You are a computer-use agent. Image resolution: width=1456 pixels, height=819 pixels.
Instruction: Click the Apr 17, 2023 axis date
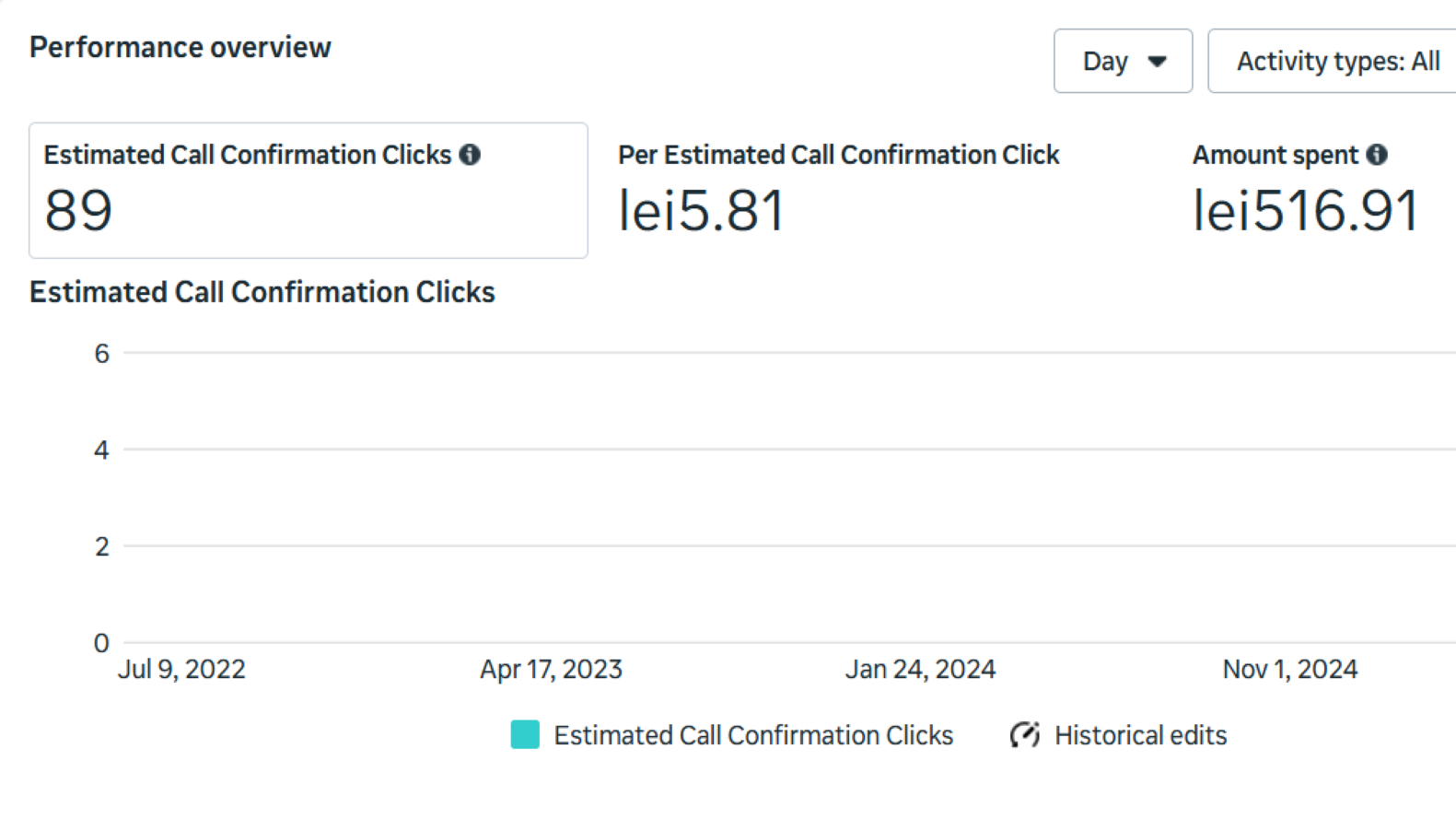[x=551, y=669]
